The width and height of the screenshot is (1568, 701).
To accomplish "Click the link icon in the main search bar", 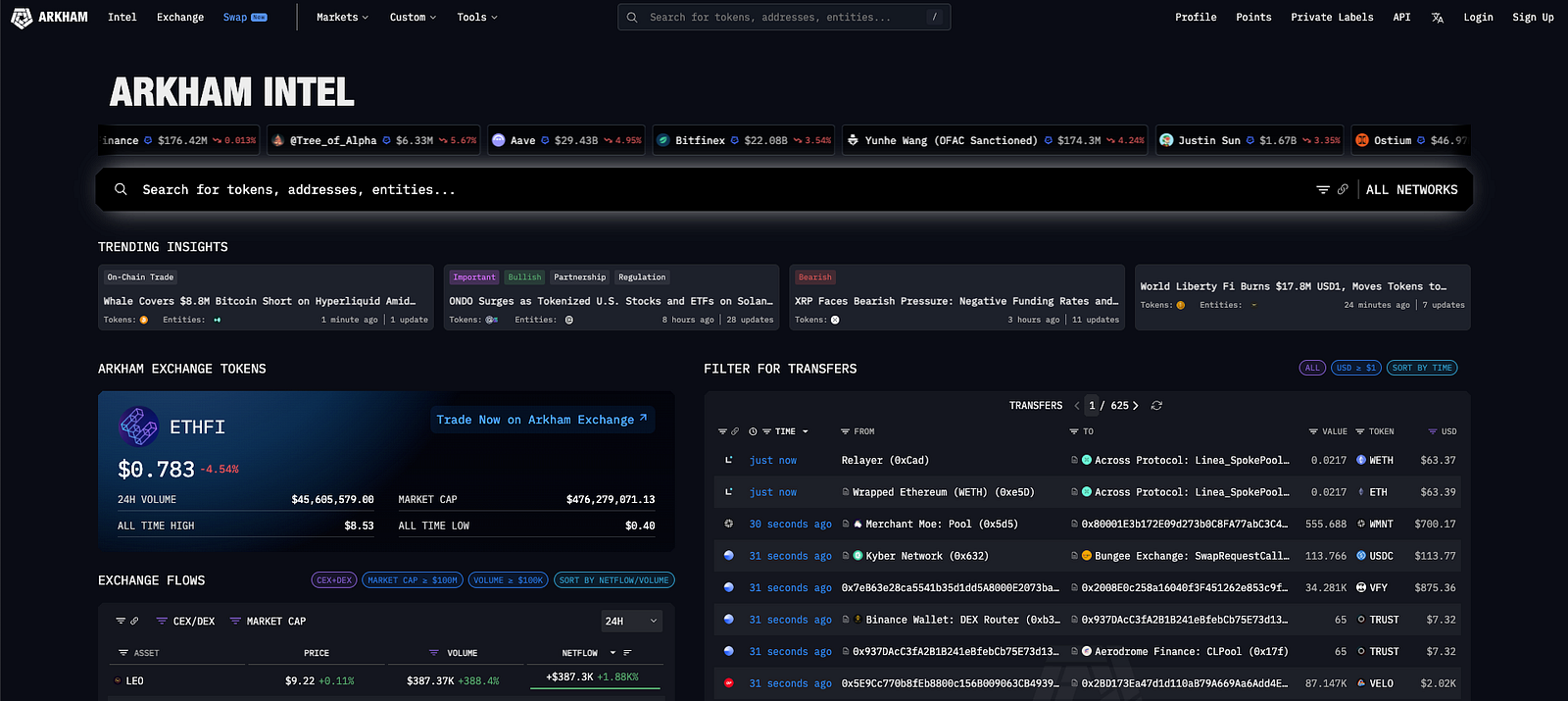I will [1343, 189].
